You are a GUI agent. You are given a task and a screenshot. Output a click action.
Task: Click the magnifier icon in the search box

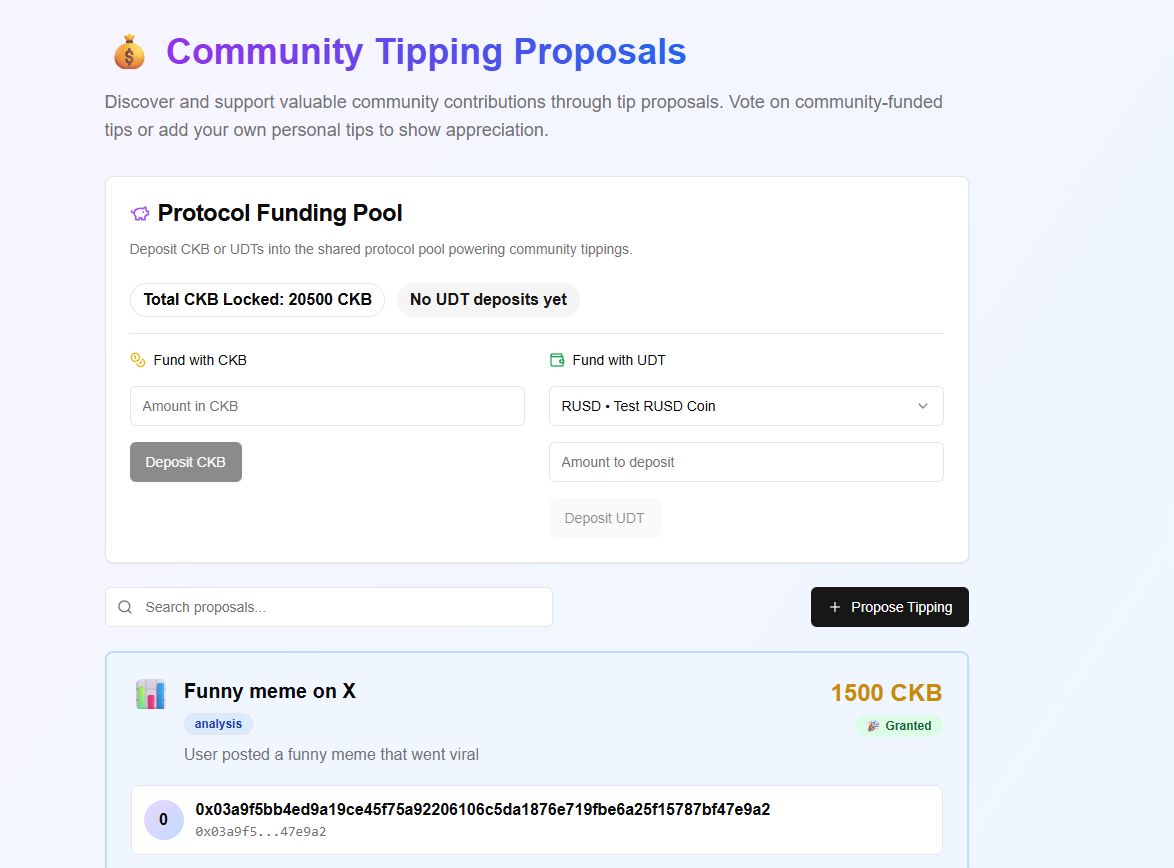(x=125, y=607)
